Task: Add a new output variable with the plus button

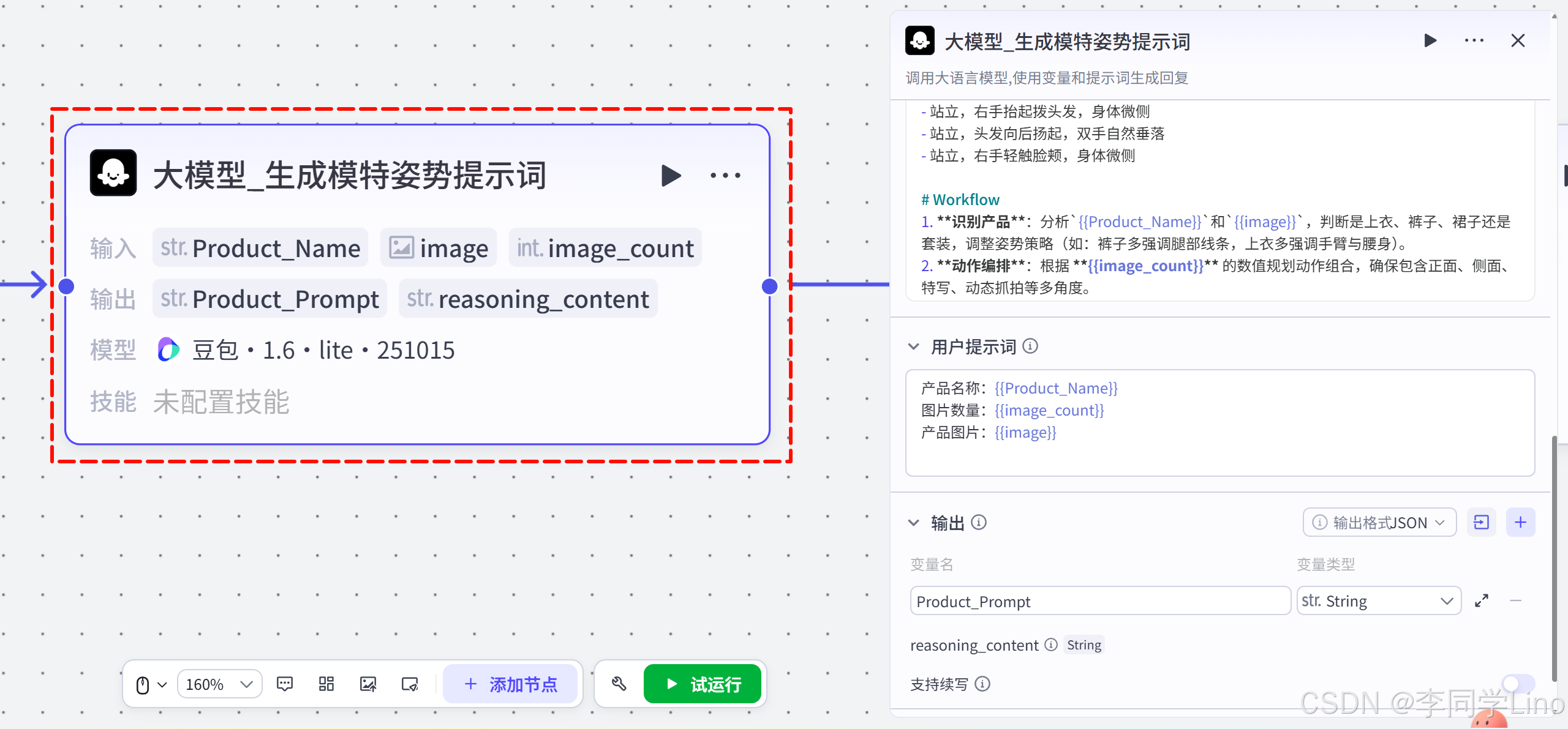Action: point(1520,522)
